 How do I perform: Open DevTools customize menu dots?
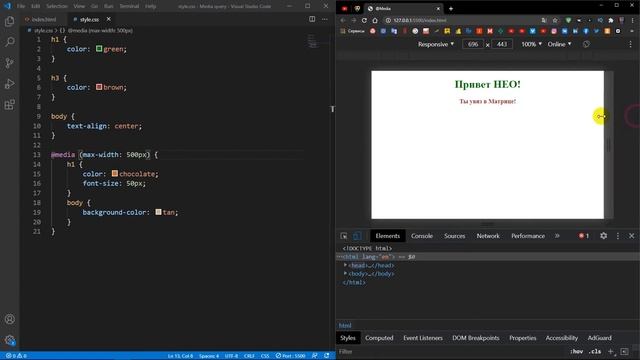(618, 236)
